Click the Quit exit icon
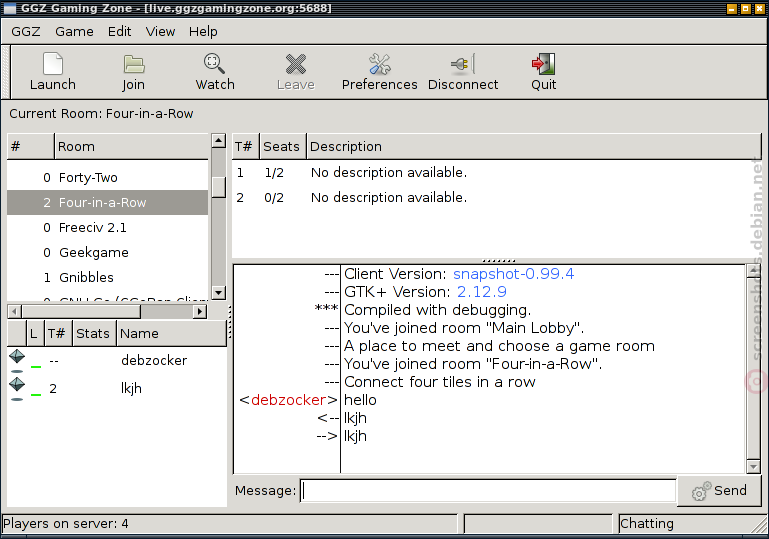This screenshot has height=539, width=769. [x=543, y=64]
